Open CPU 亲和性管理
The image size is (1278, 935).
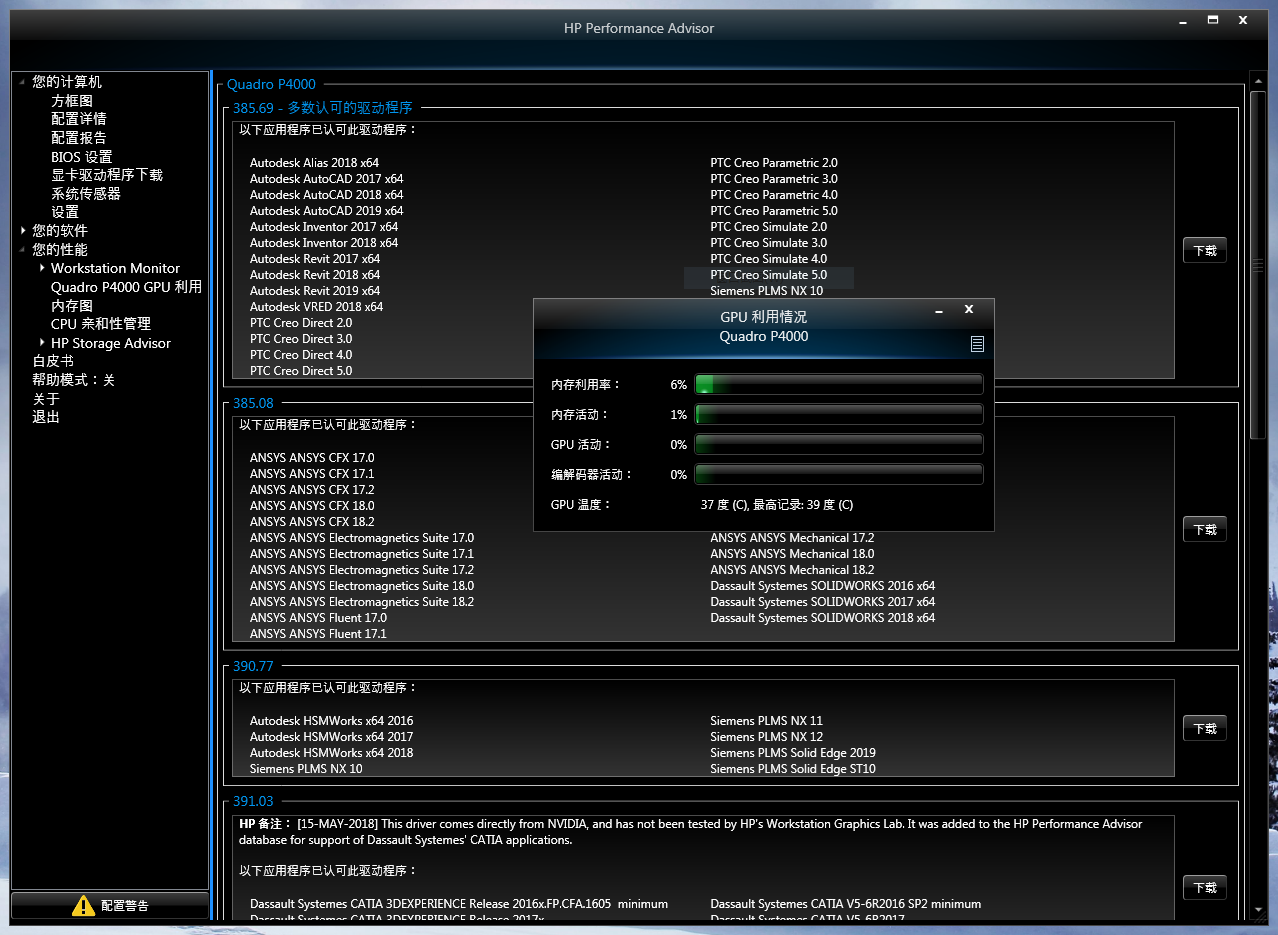101,324
